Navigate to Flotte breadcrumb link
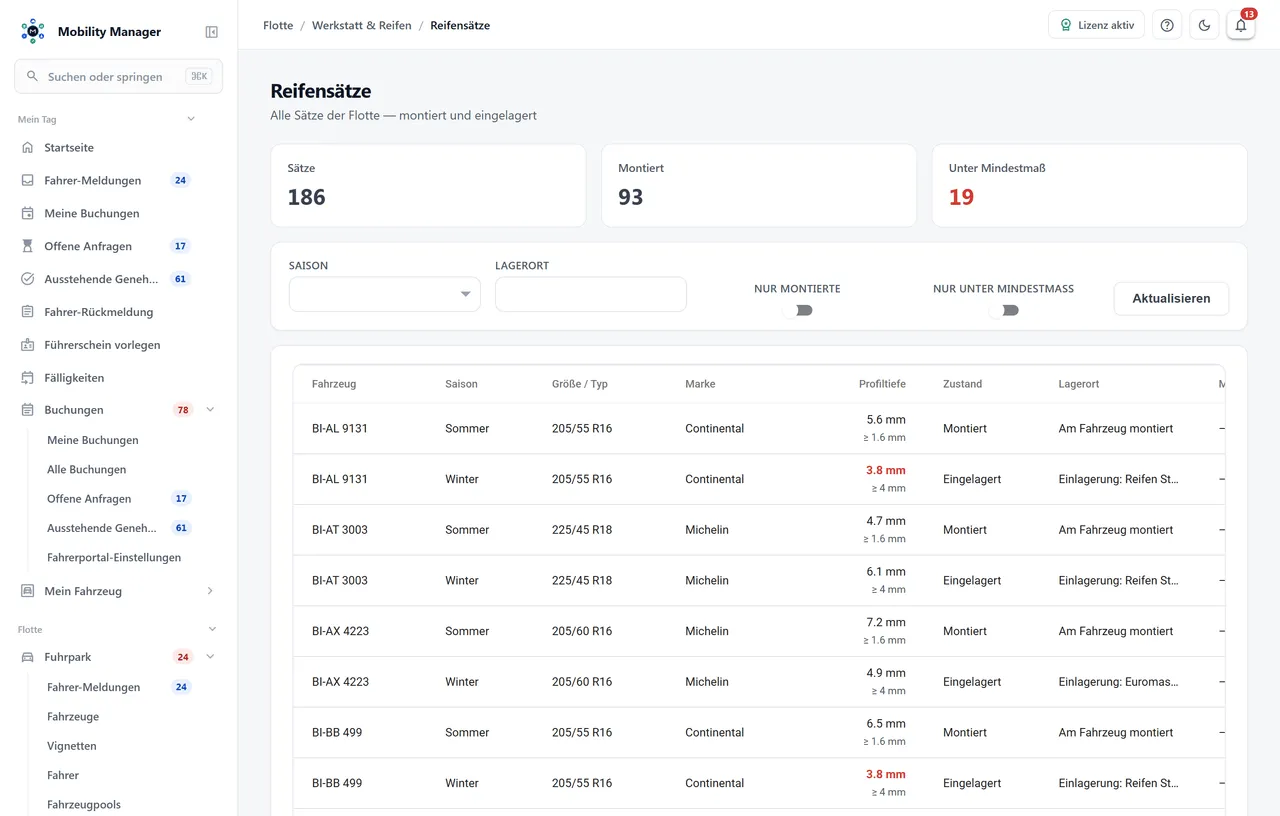Viewport: 1280px width, 816px height. (278, 26)
